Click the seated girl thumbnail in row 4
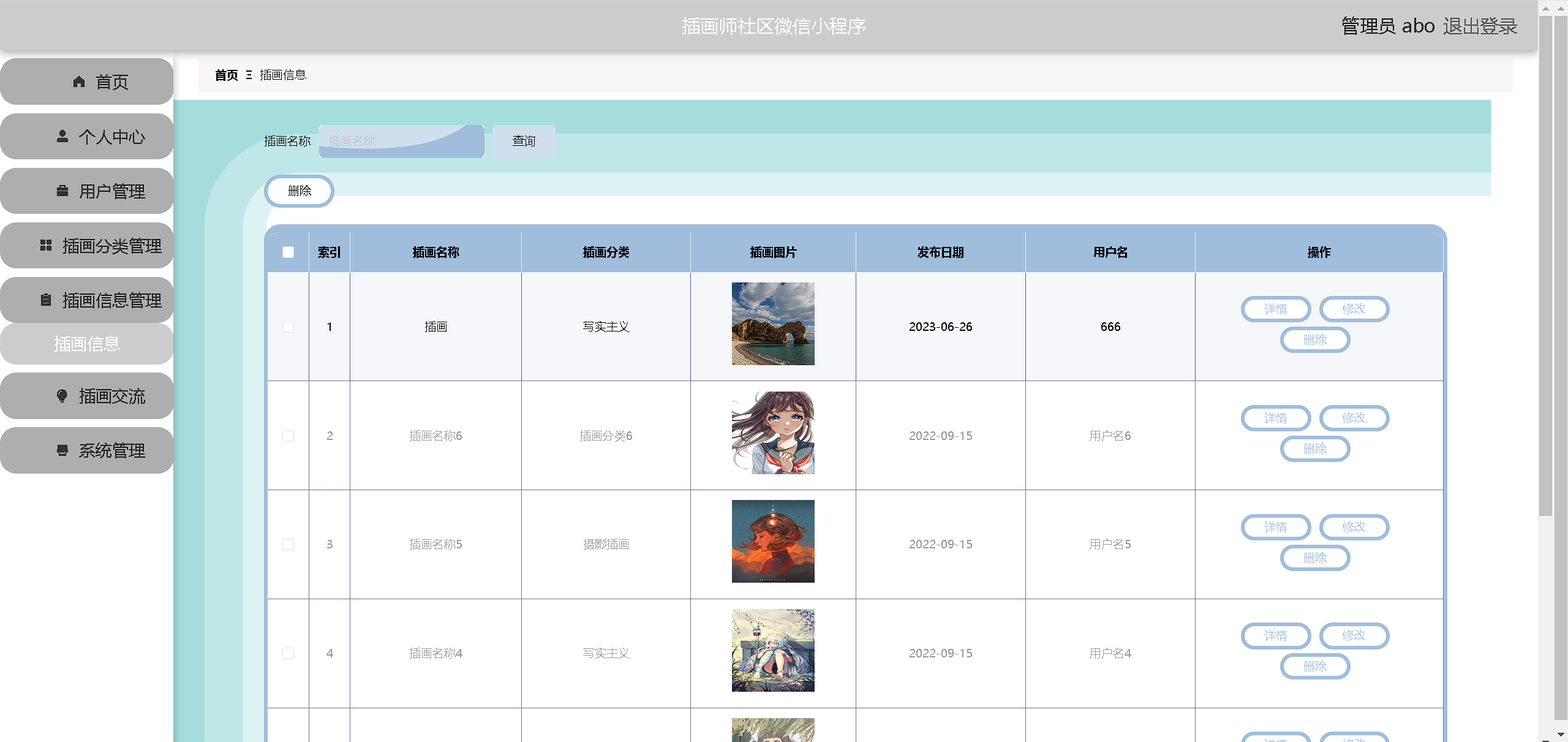The width and height of the screenshot is (1568, 742). click(773, 650)
